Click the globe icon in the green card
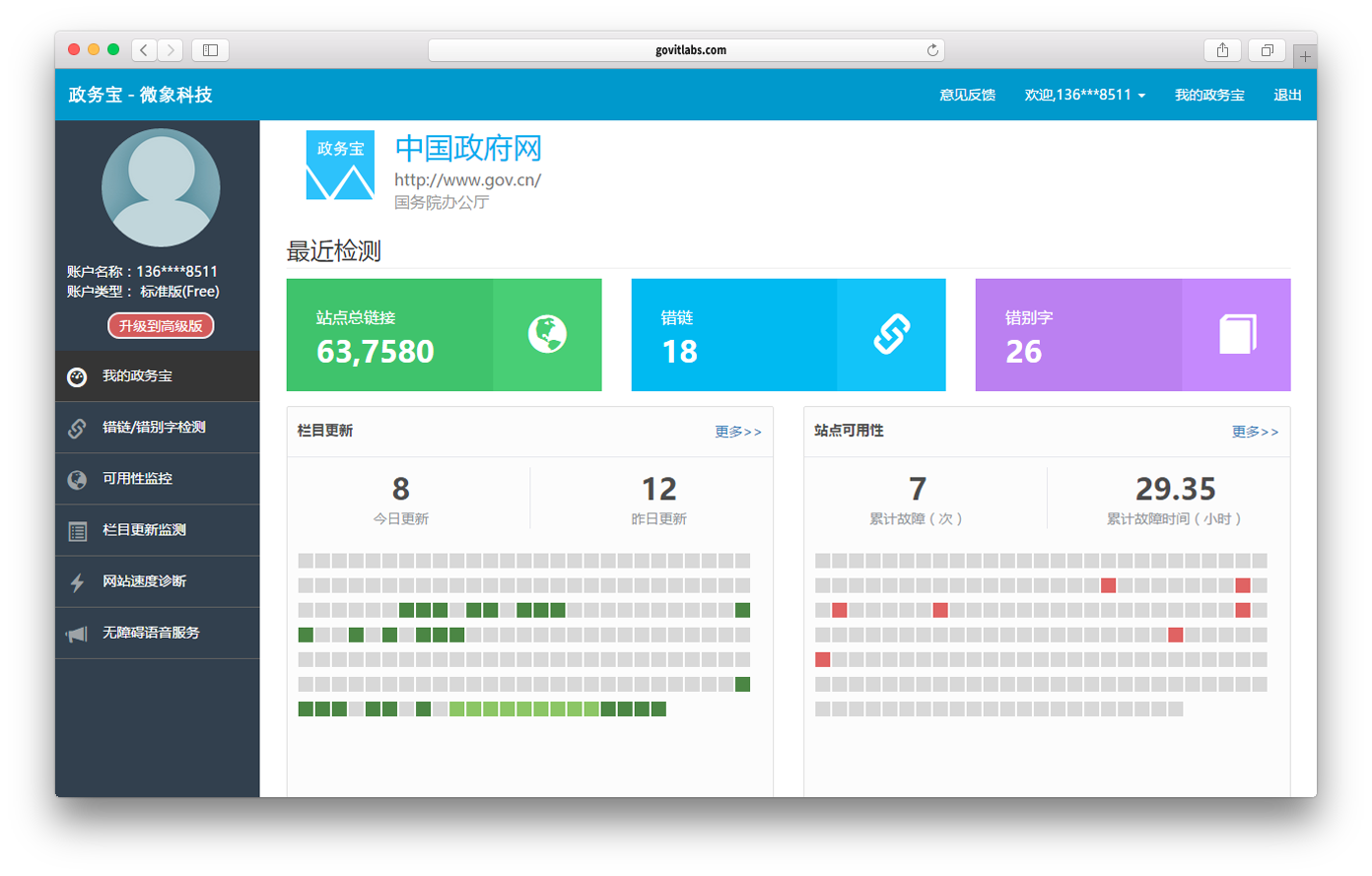Viewport: 1372px width, 876px height. pos(547,334)
